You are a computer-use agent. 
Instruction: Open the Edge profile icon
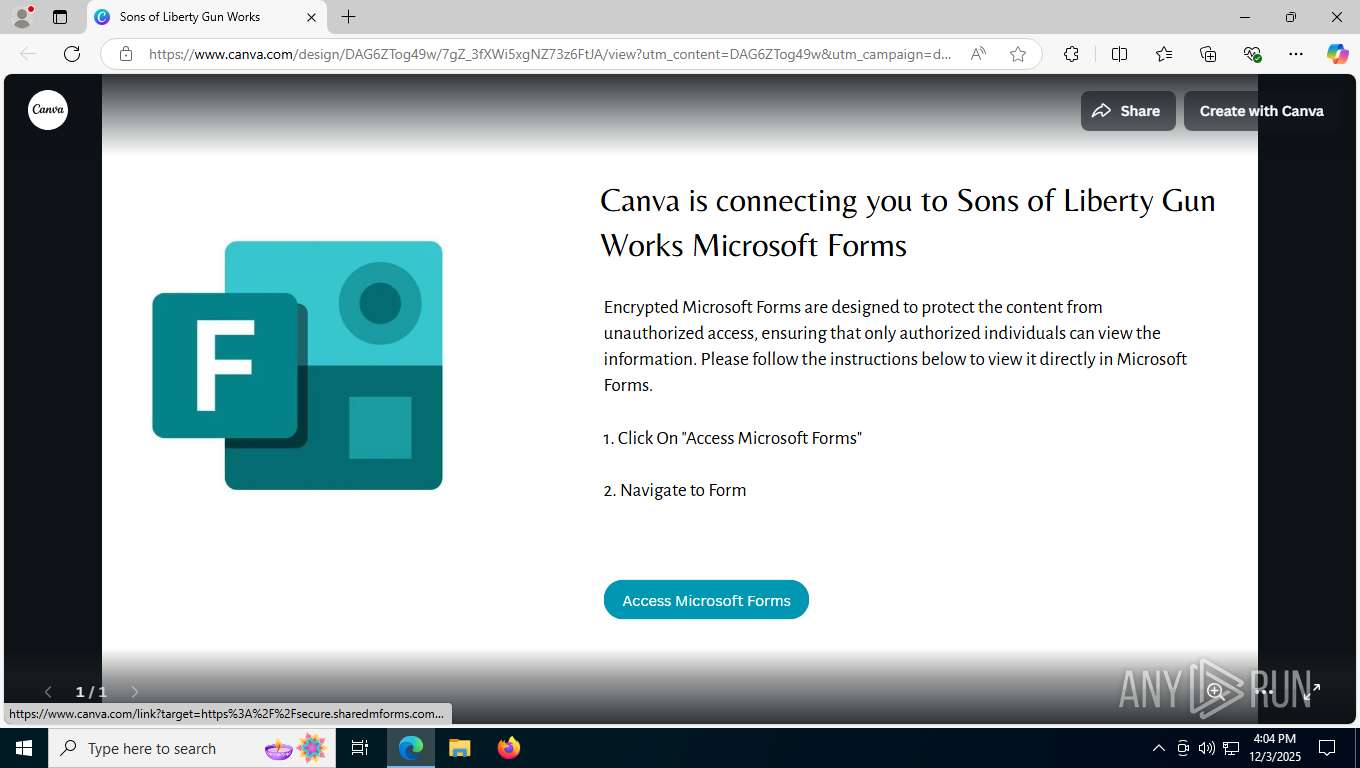[x=22, y=17]
